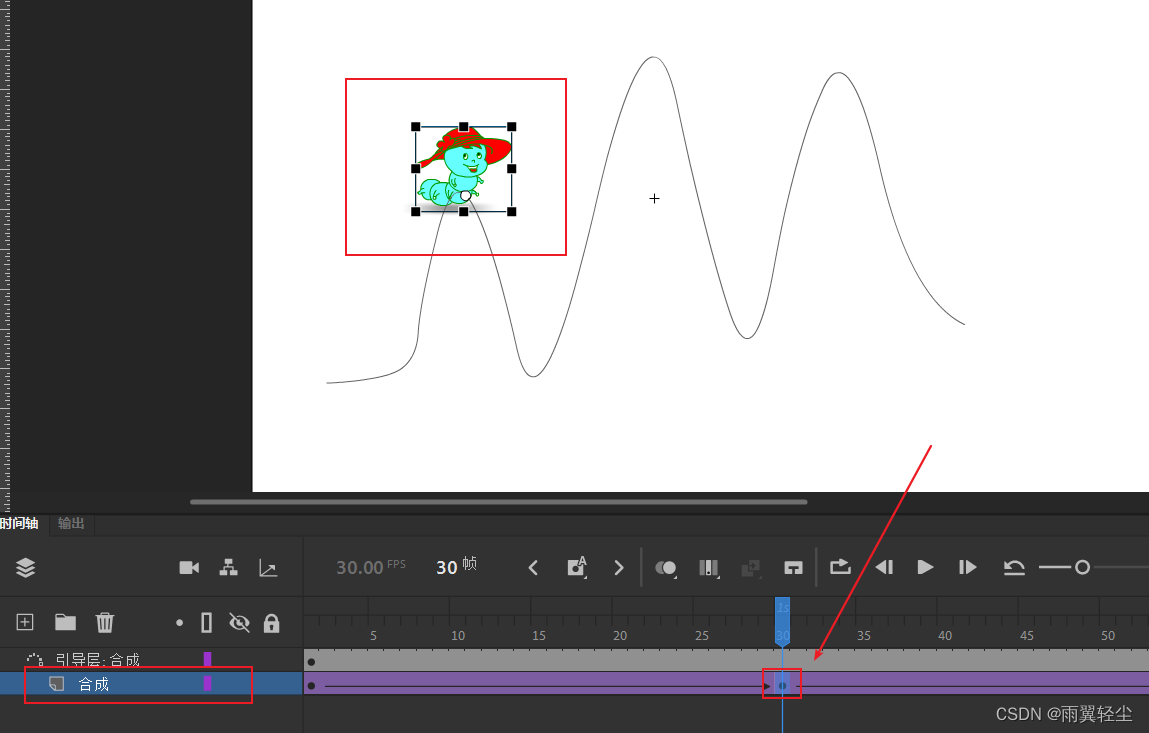Select frame 1 keyframe of guide layer
1149x733 pixels.
point(311,662)
